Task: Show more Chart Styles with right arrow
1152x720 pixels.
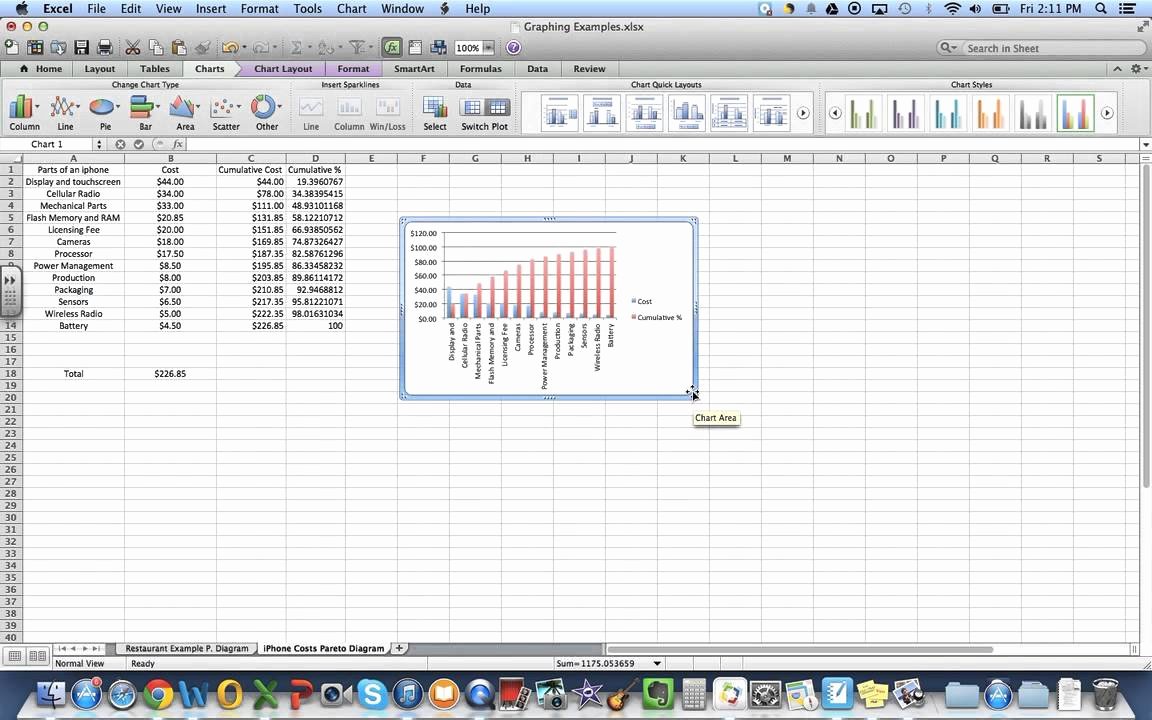Action: tap(1107, 113)
